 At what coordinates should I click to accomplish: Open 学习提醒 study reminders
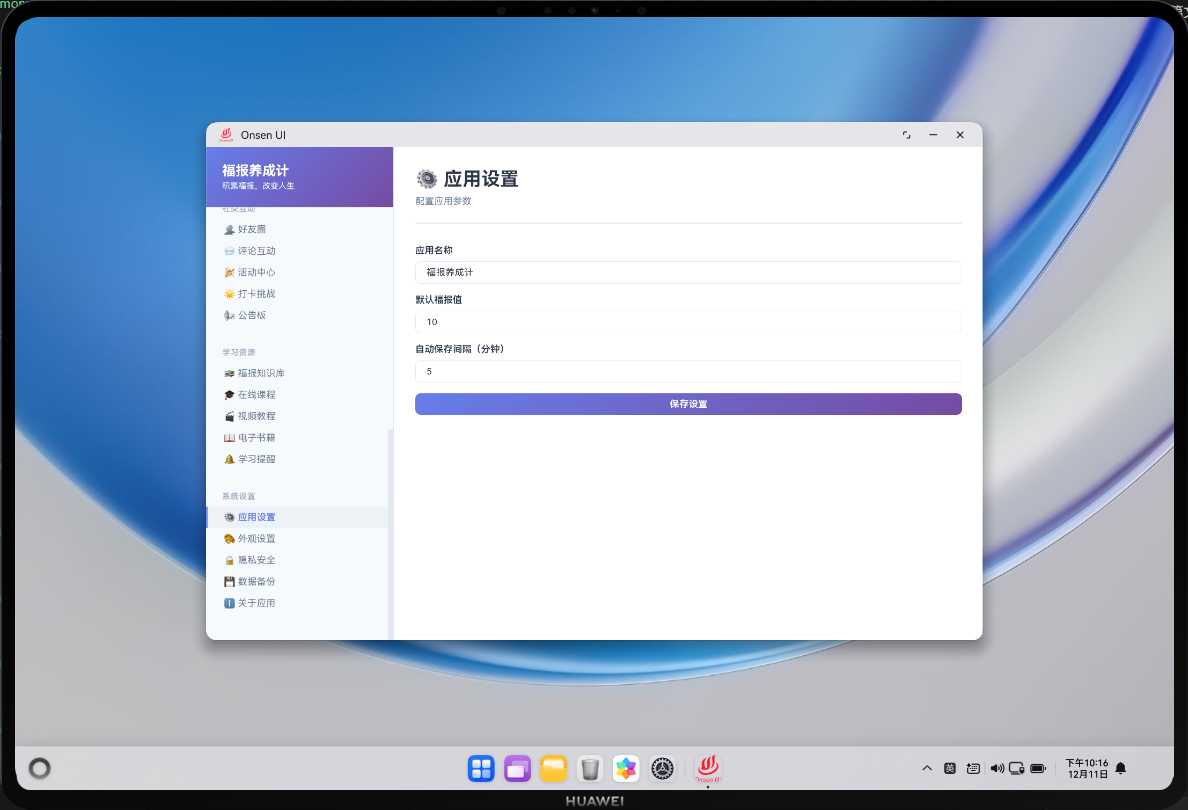tap(256, 458)
